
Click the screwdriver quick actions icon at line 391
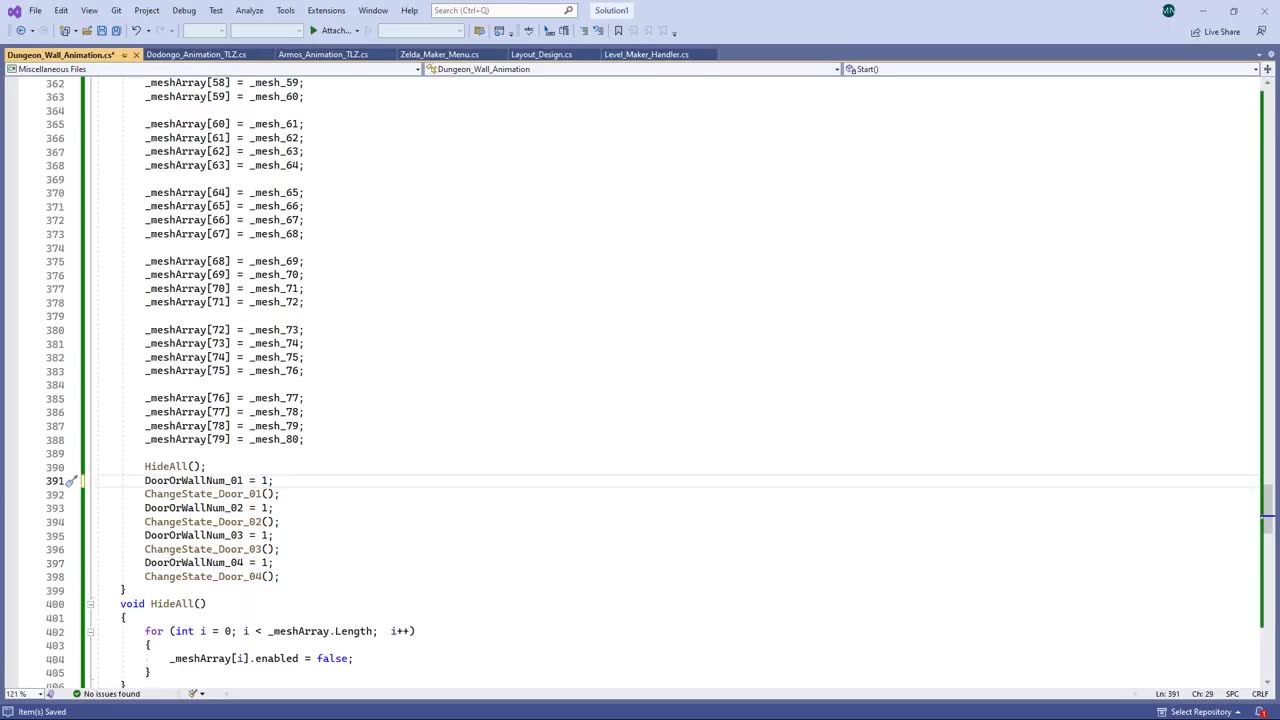point(71,481)
